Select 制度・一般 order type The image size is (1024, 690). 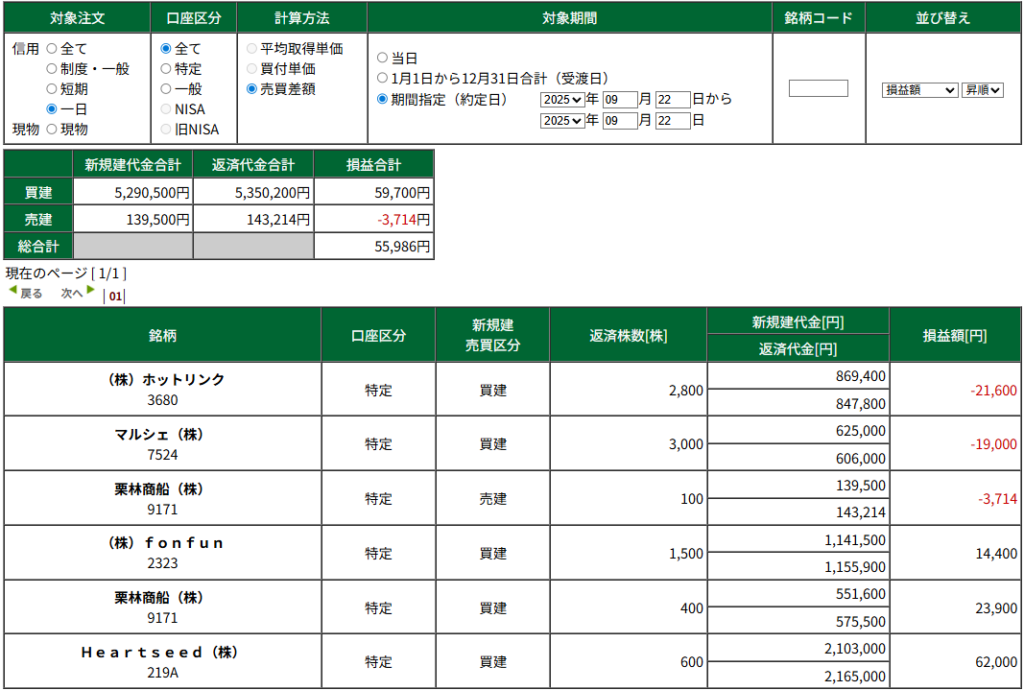(52, 69)
